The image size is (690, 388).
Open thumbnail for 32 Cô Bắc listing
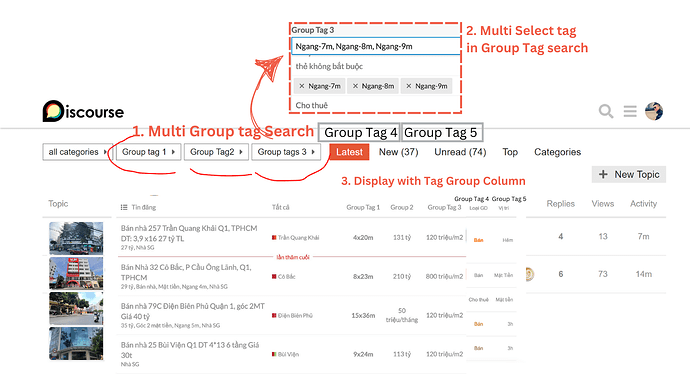tap(76, 273)
